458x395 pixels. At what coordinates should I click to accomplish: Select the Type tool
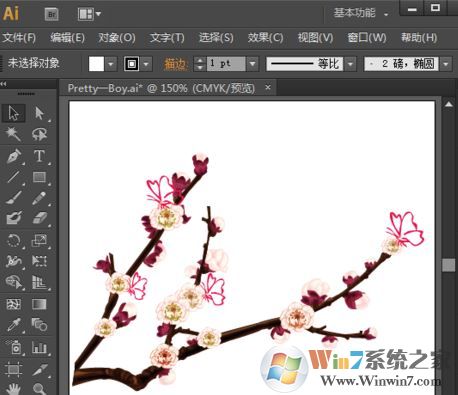coord(39,156)
